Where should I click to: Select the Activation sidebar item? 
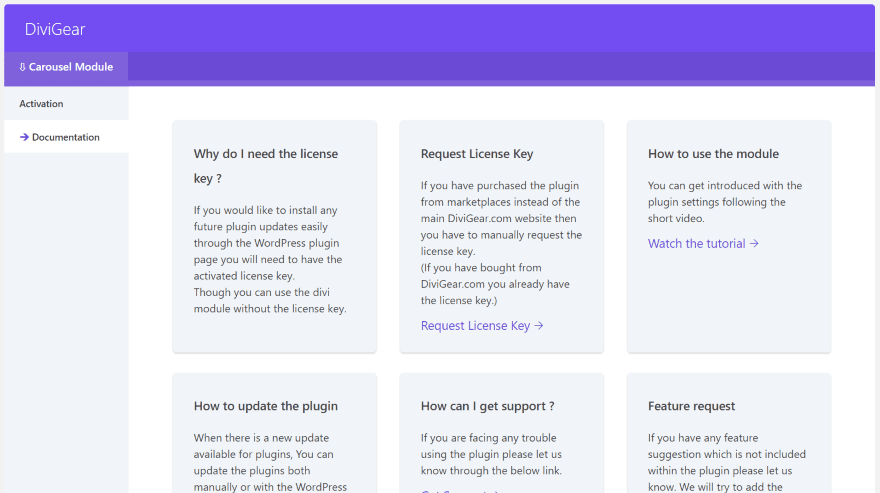(66, 103)
